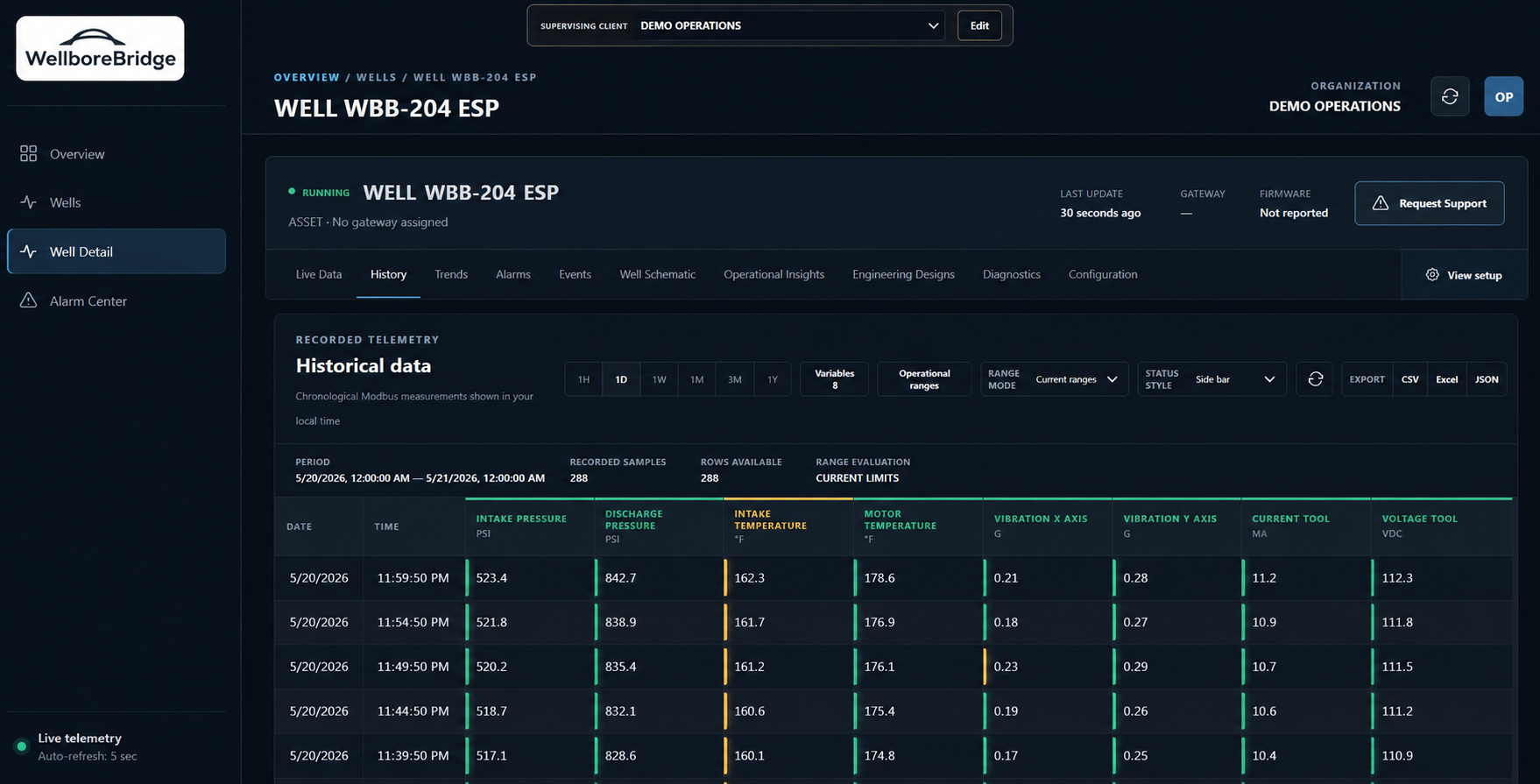Open the Alarm Center sidebar item
The height and width of the screenshot is (784, 1540).
coord(116,300)
